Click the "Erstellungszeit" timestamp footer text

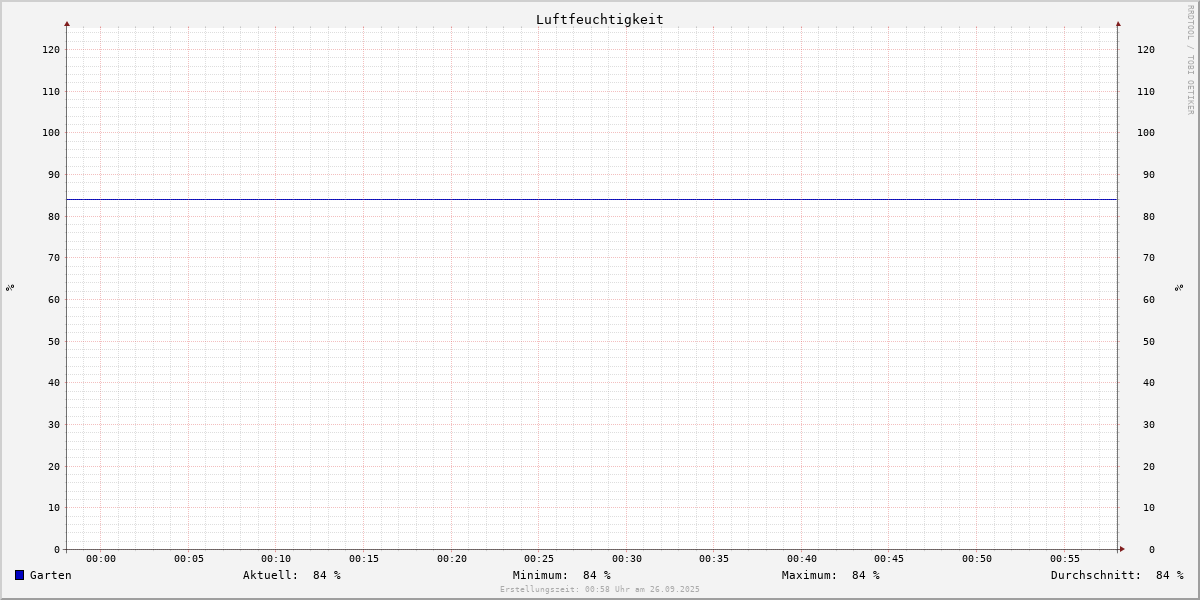(600, 589)
